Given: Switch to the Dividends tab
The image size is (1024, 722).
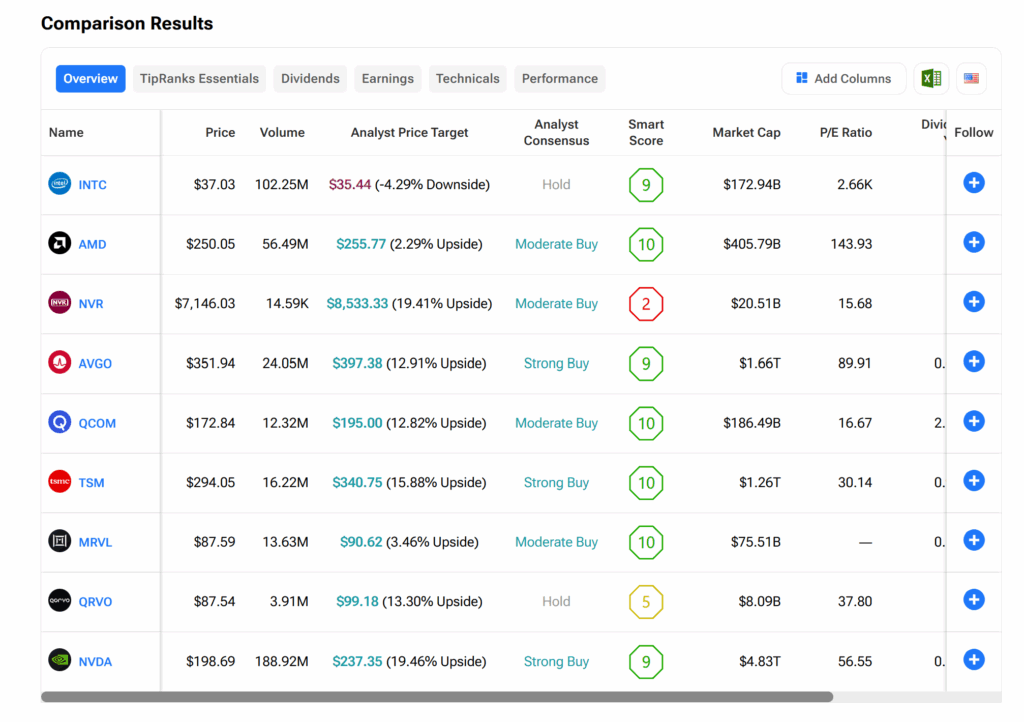Looking at the screenshot, I should tap(310, 79).
